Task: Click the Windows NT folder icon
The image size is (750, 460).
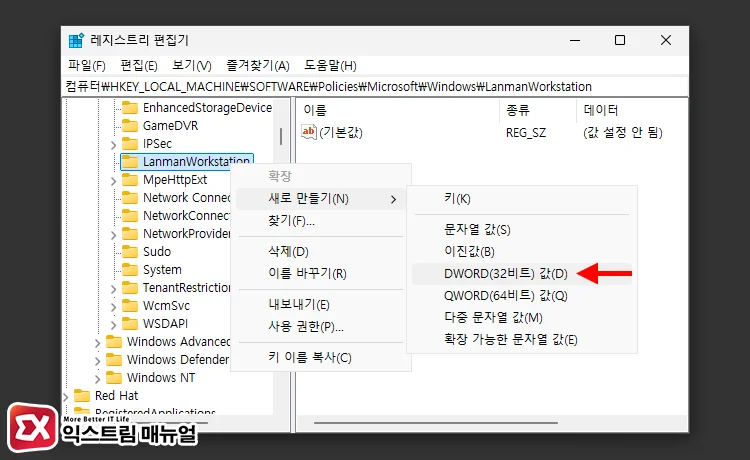Action: [113, 378]
